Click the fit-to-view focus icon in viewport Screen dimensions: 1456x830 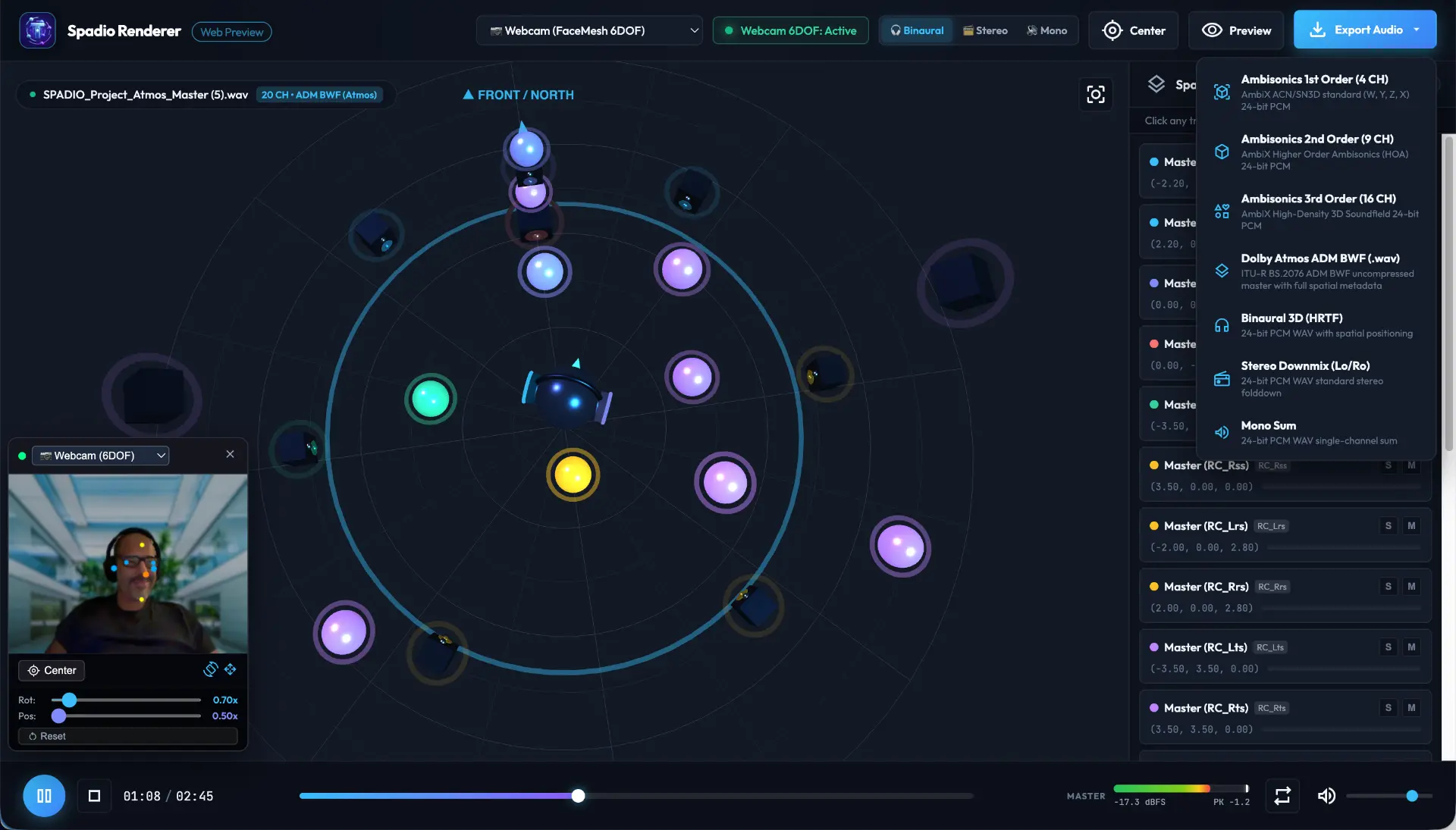[1096, 94]
